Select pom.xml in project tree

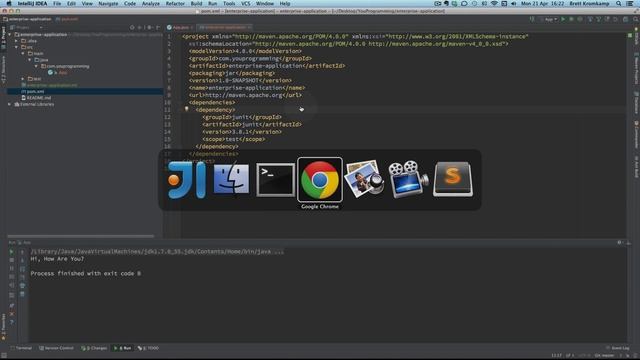click(85, 91)
